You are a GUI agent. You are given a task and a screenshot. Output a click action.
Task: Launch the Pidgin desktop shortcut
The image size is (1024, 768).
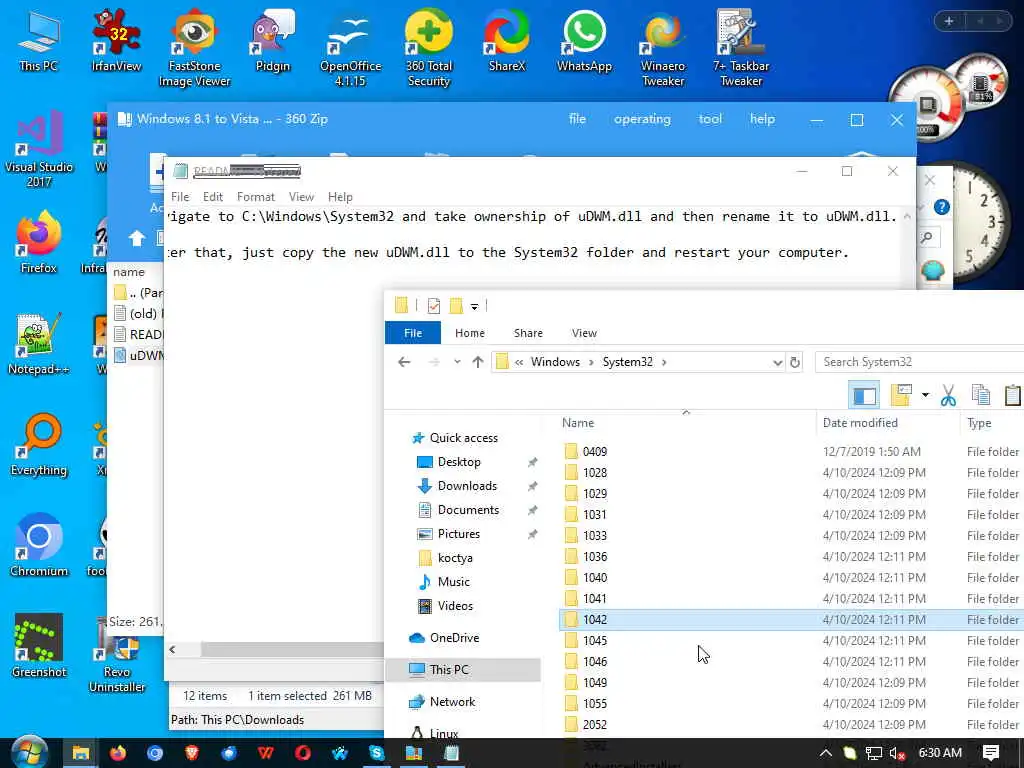[272, 42]
